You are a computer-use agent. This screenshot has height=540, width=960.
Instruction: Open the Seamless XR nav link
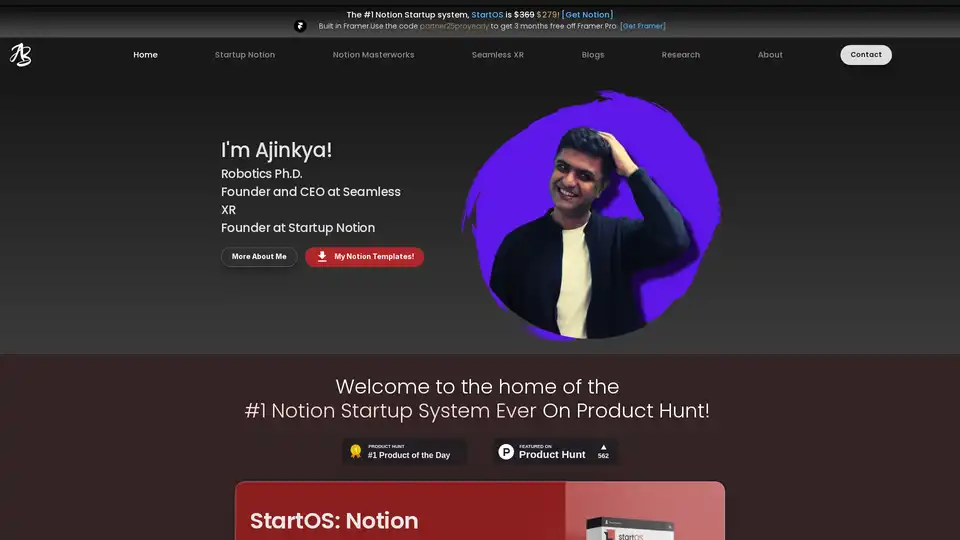point(498,54)
